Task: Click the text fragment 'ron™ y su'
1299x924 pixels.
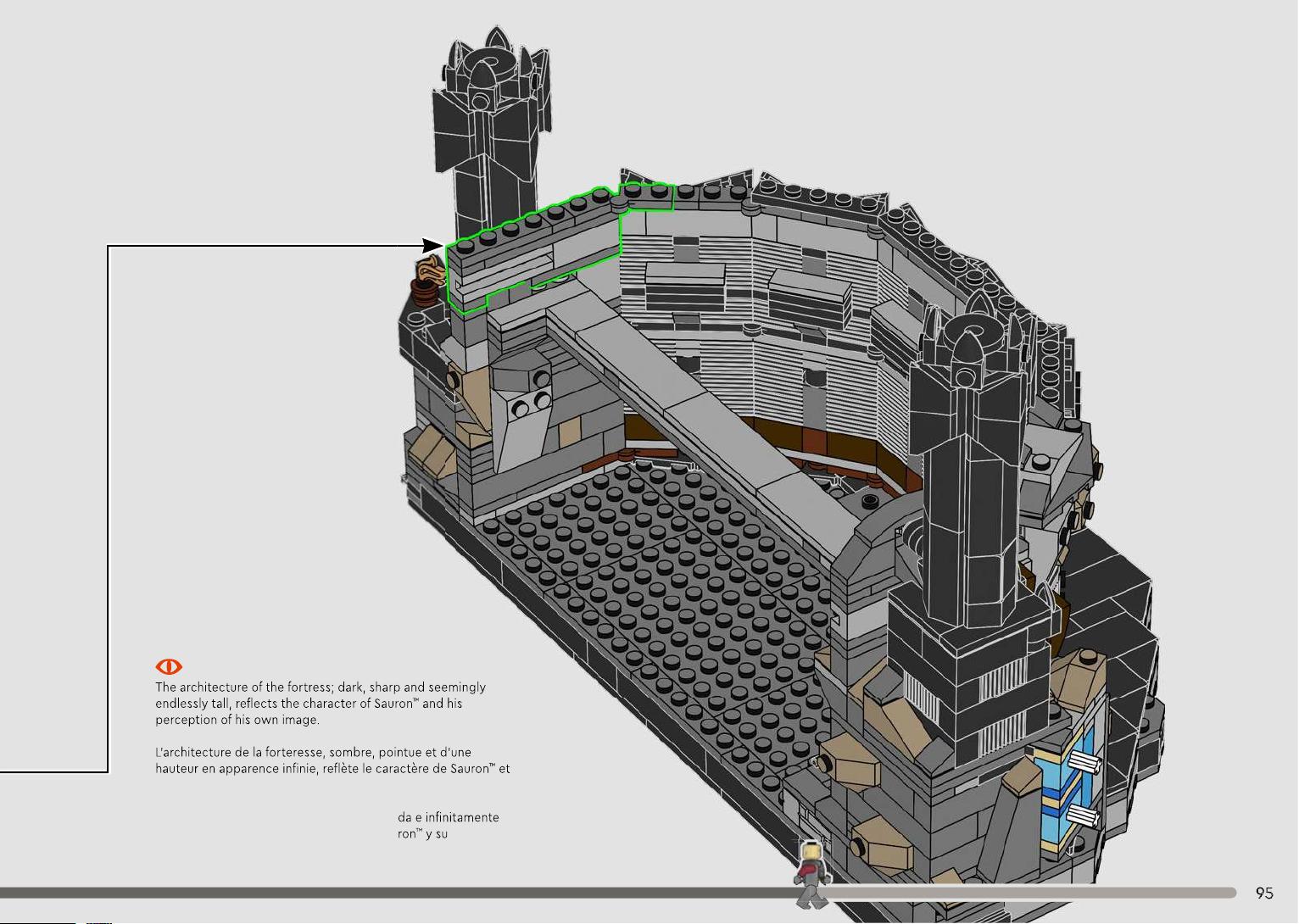Action: point(422,834)
